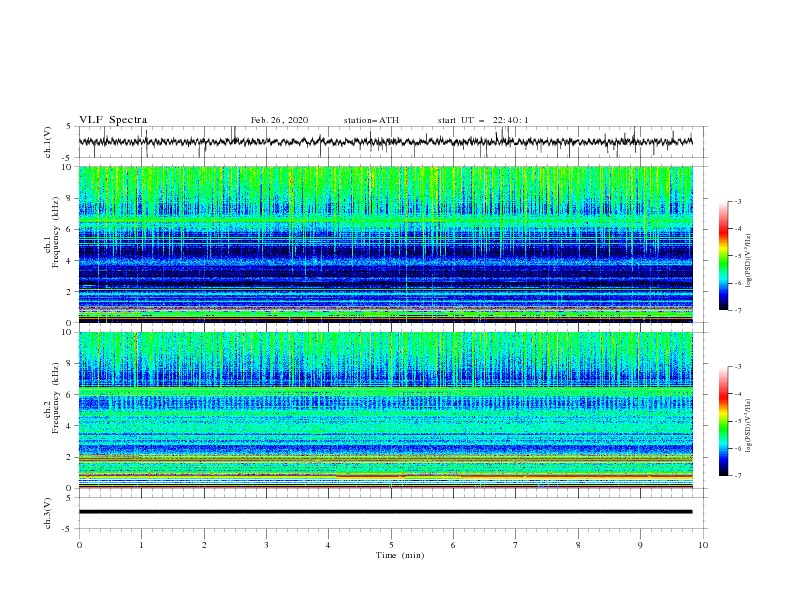This screenshot has height=612, width=792.
Task: Click the "5" tick on the time axis
Action: (391, 545)
